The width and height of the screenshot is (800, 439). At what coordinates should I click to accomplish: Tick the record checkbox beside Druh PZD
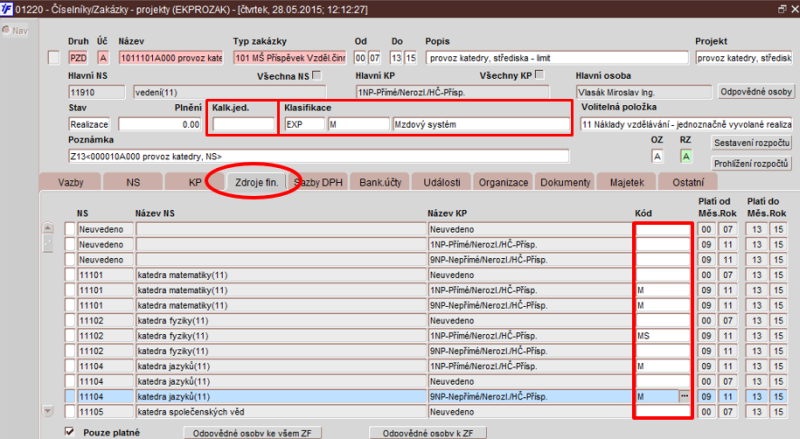(54, 58)
